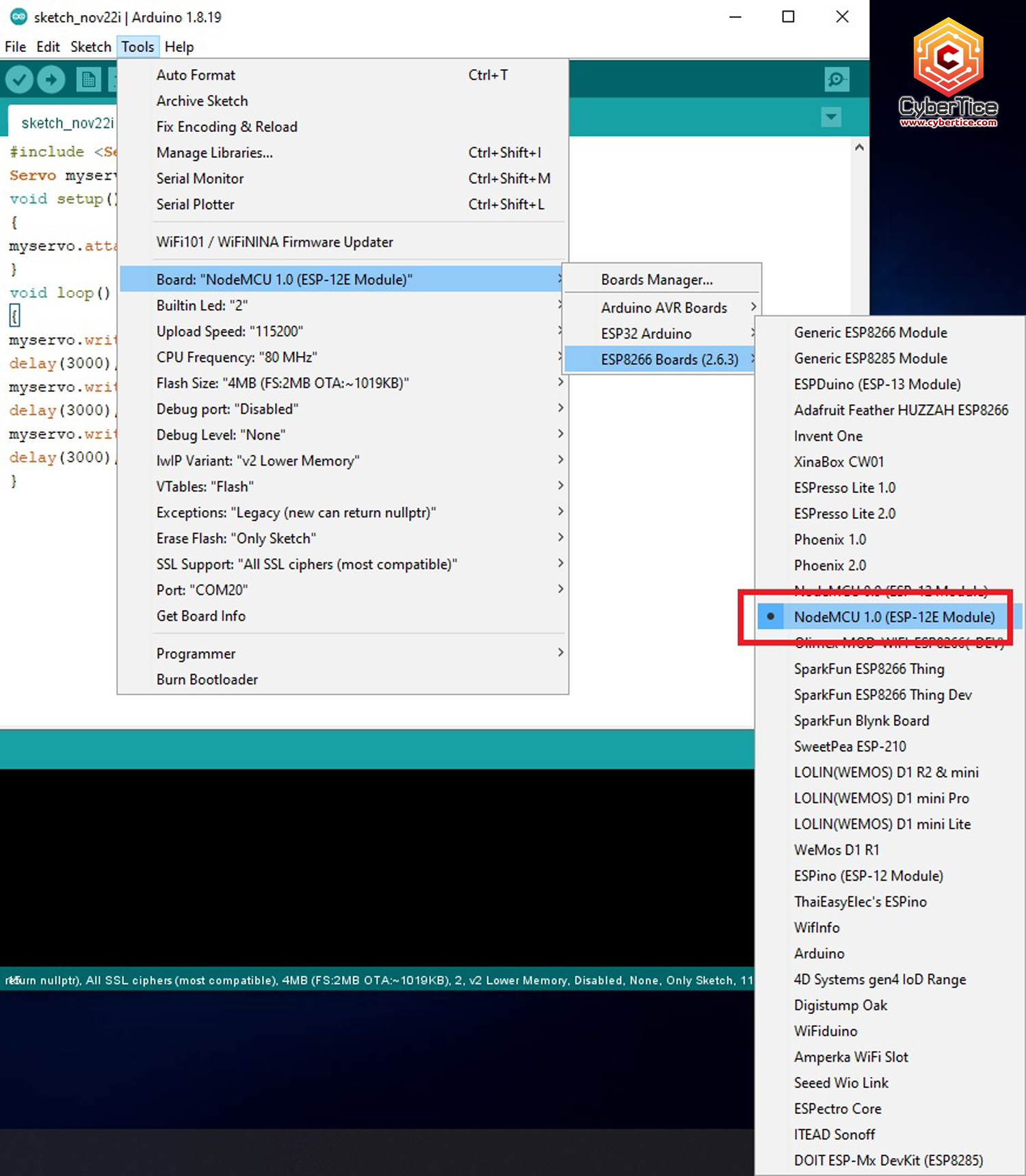Open Serial Monitor via magnifier toolbar icon

[x=837, y=80]
